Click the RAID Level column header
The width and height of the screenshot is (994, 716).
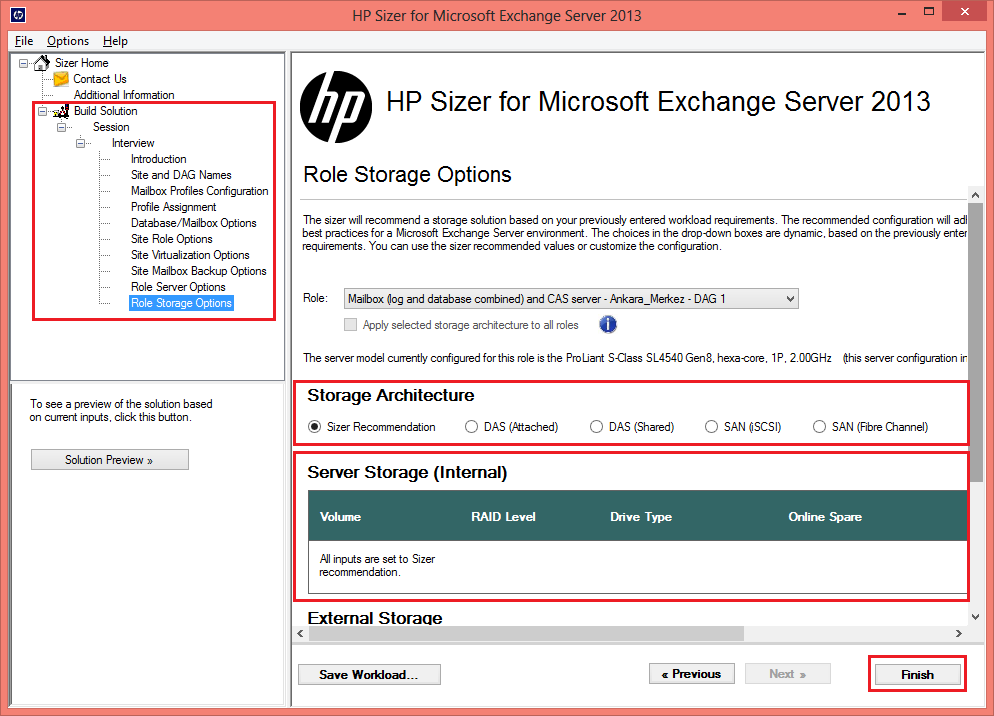click(503, 517)
